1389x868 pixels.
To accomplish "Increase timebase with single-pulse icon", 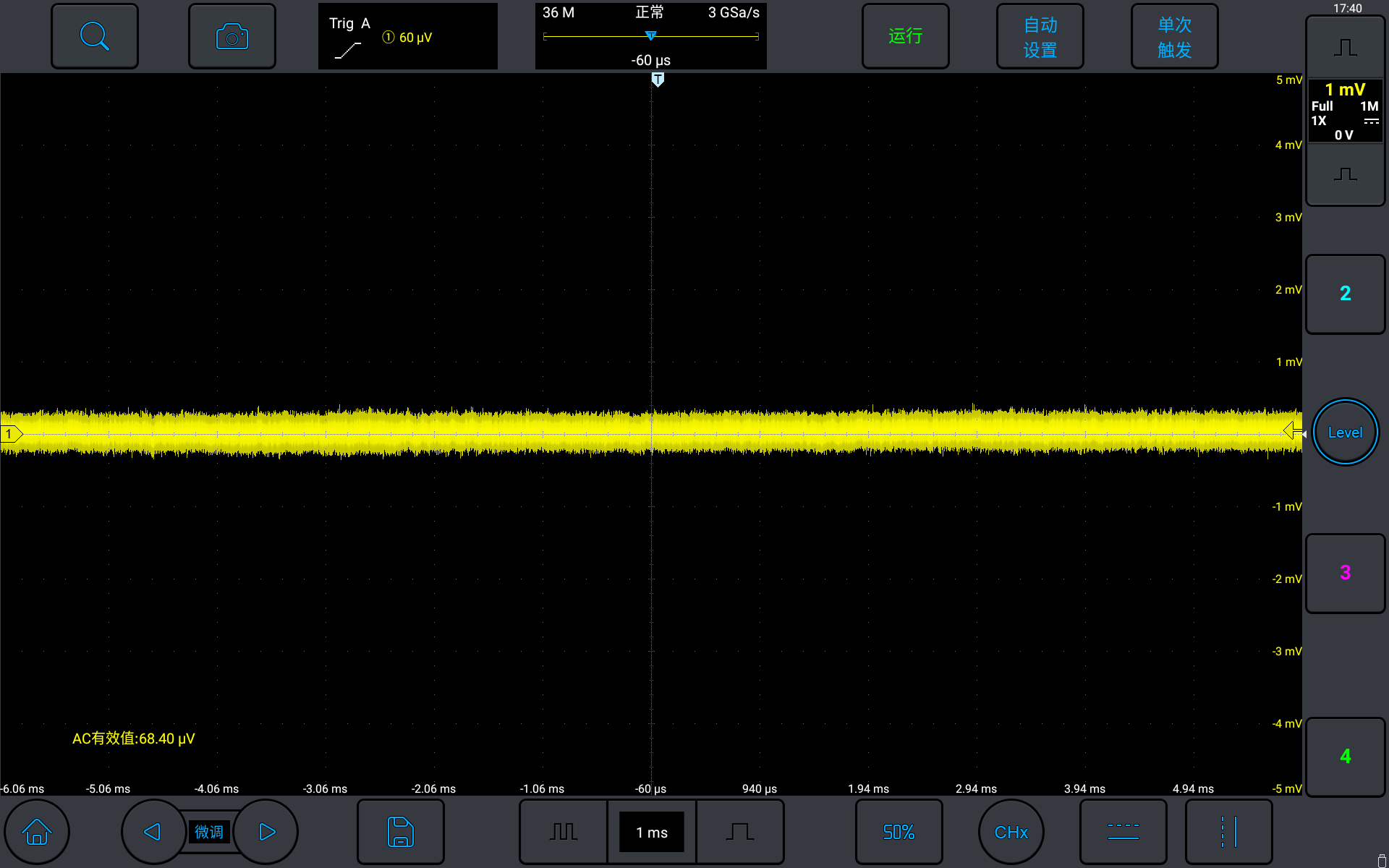I will click(x=739, y=832).
